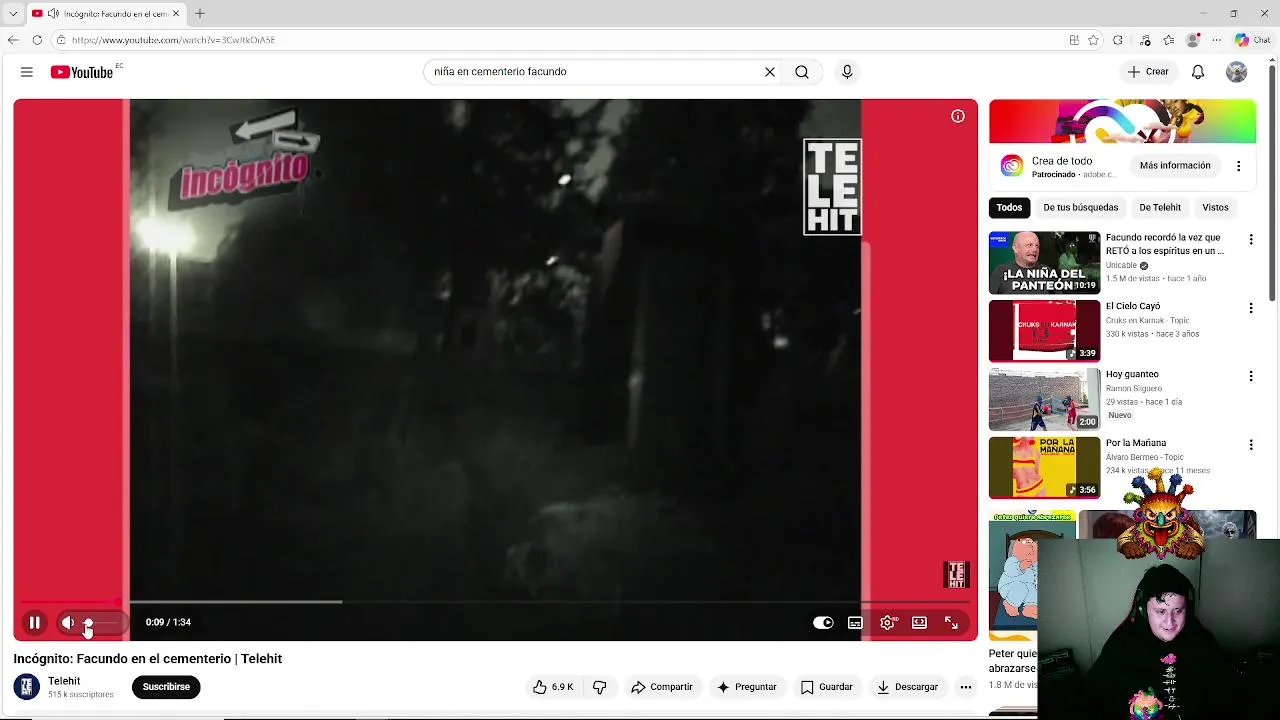
Task: Click the browser address bar URL
Action: (173, 40)
